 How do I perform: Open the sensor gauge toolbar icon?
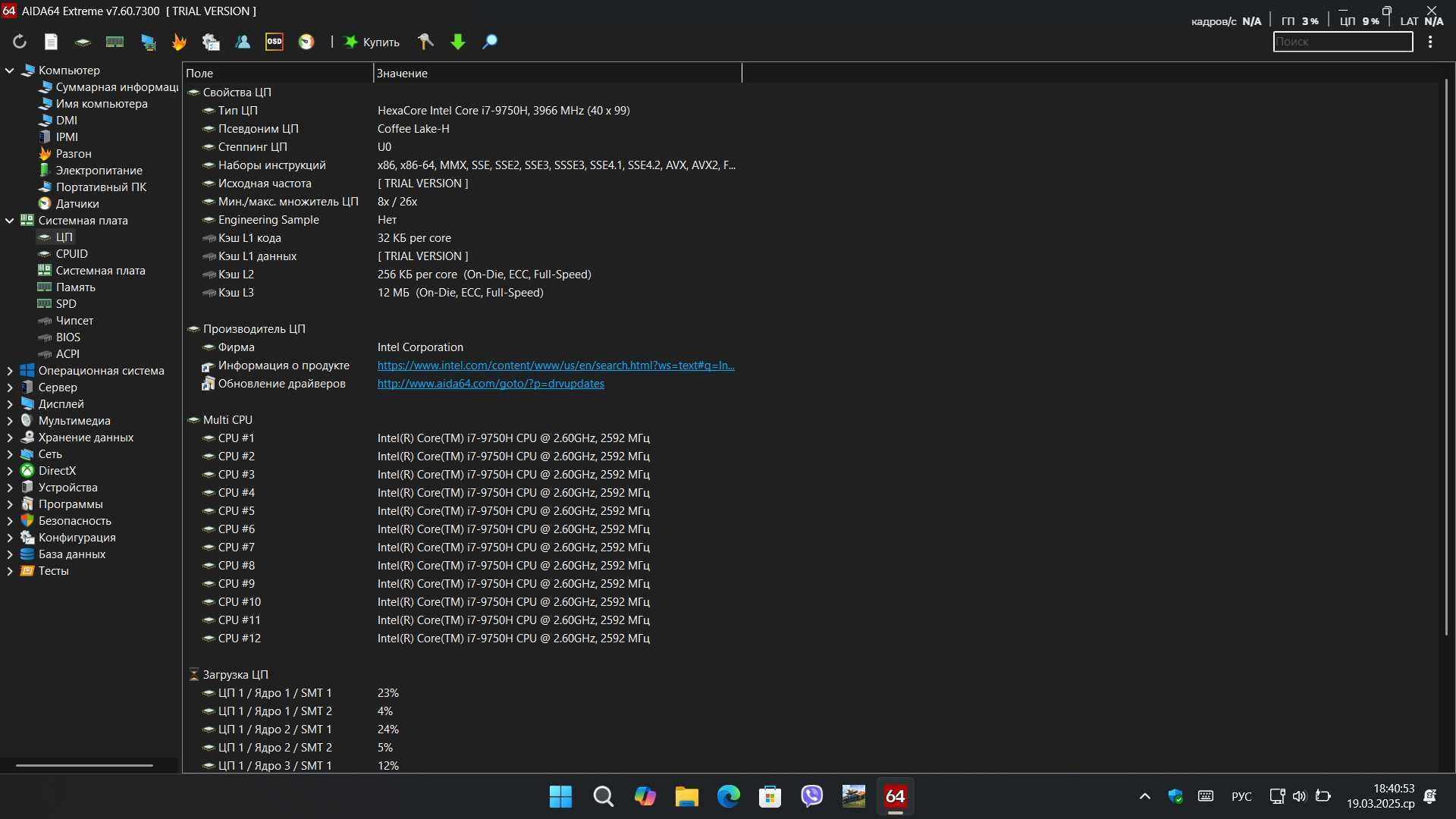(306, 42)
